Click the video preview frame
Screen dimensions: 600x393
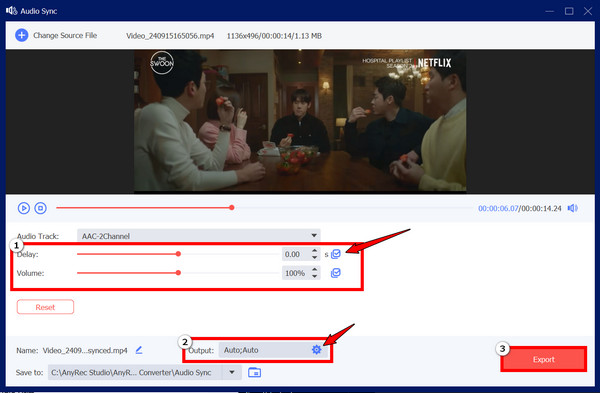[x=300, y=121]
